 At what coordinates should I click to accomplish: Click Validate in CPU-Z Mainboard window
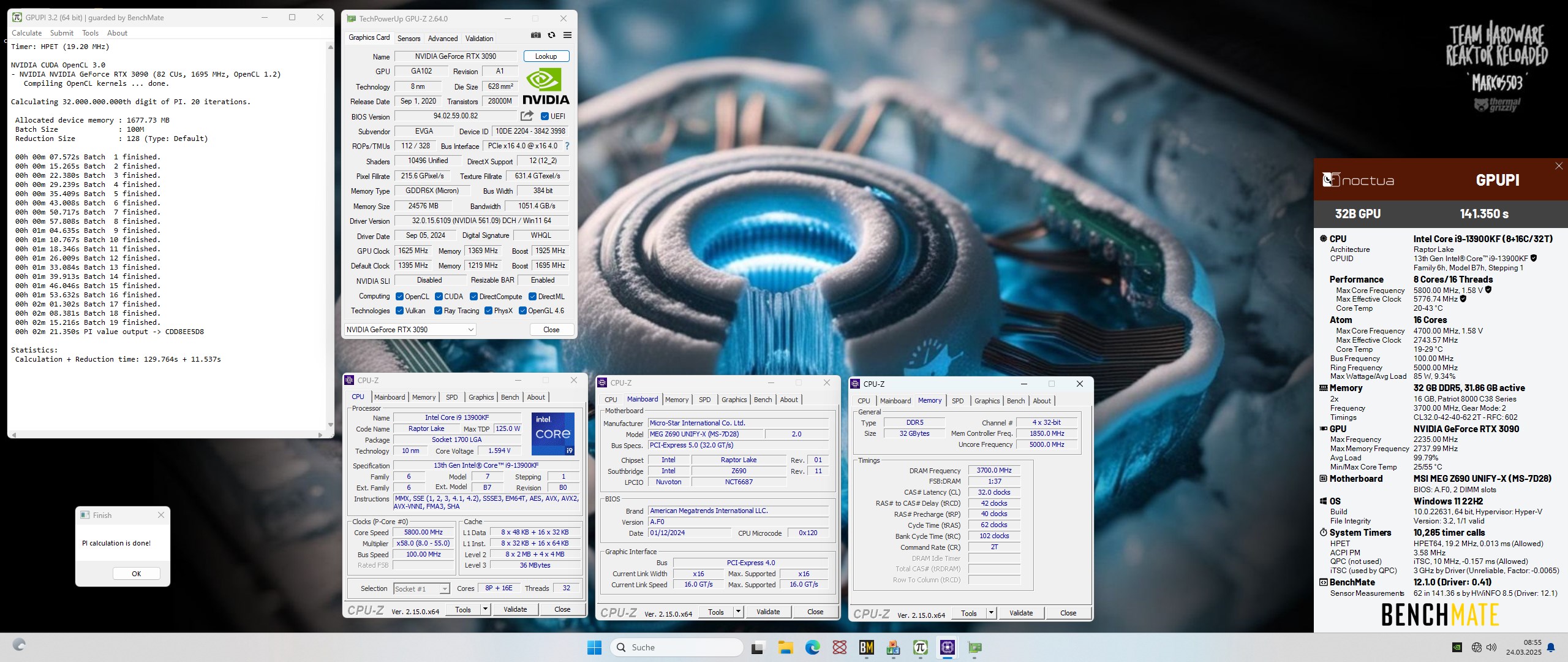tap(768, 612)
